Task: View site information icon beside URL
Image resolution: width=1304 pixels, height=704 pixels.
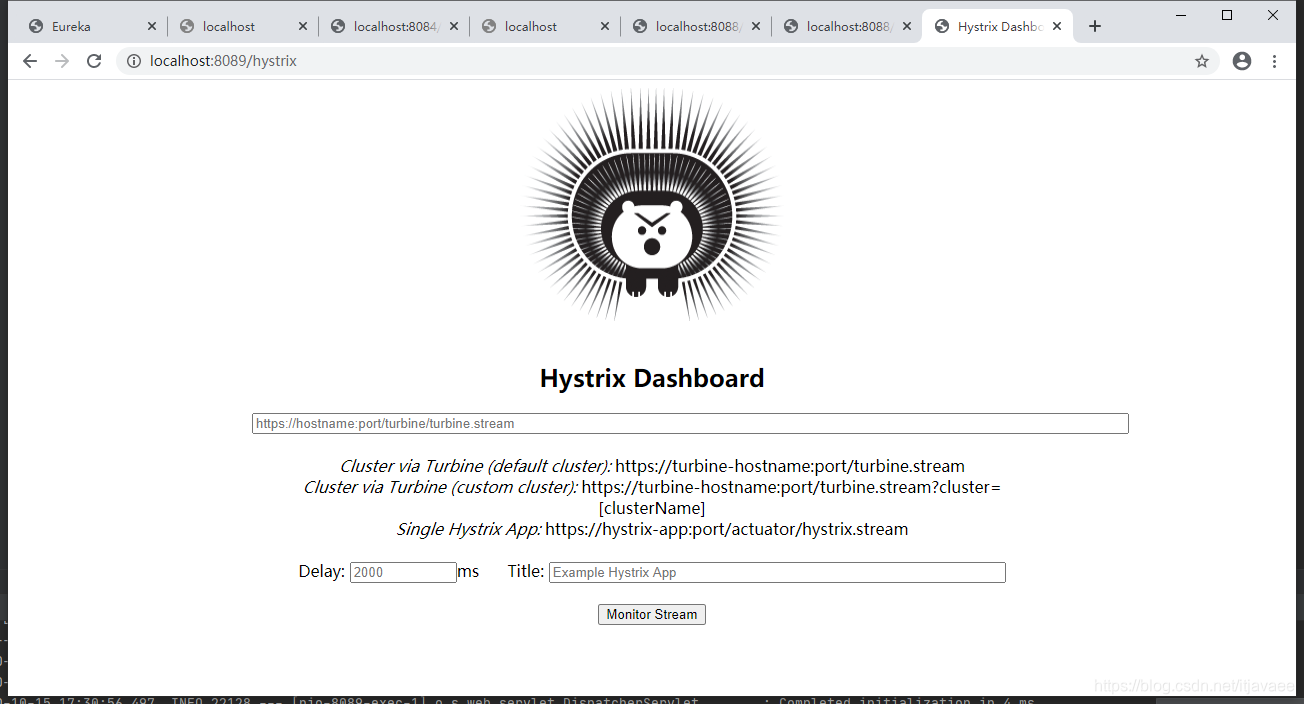Action: click(x=134, y=61)
